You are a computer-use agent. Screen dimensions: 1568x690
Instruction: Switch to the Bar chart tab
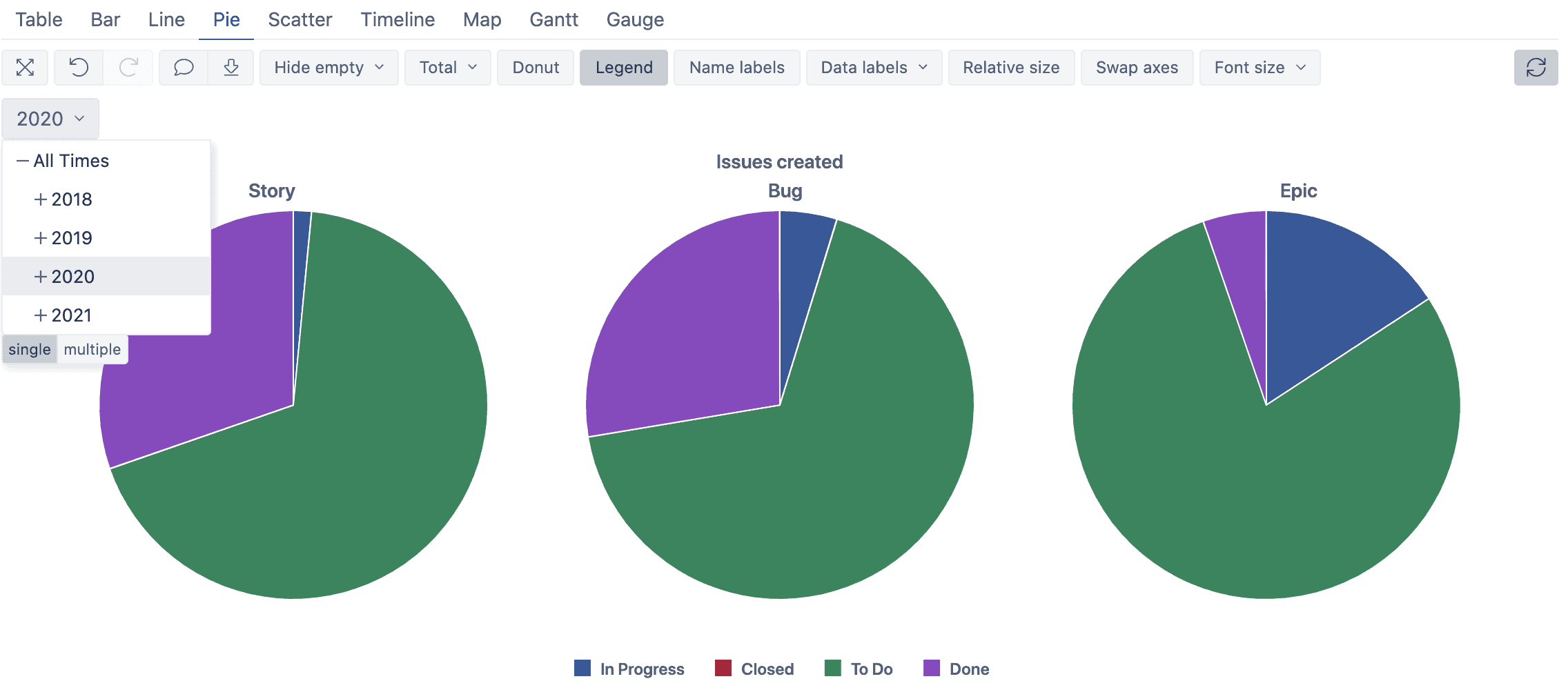[x=105, y=19]
